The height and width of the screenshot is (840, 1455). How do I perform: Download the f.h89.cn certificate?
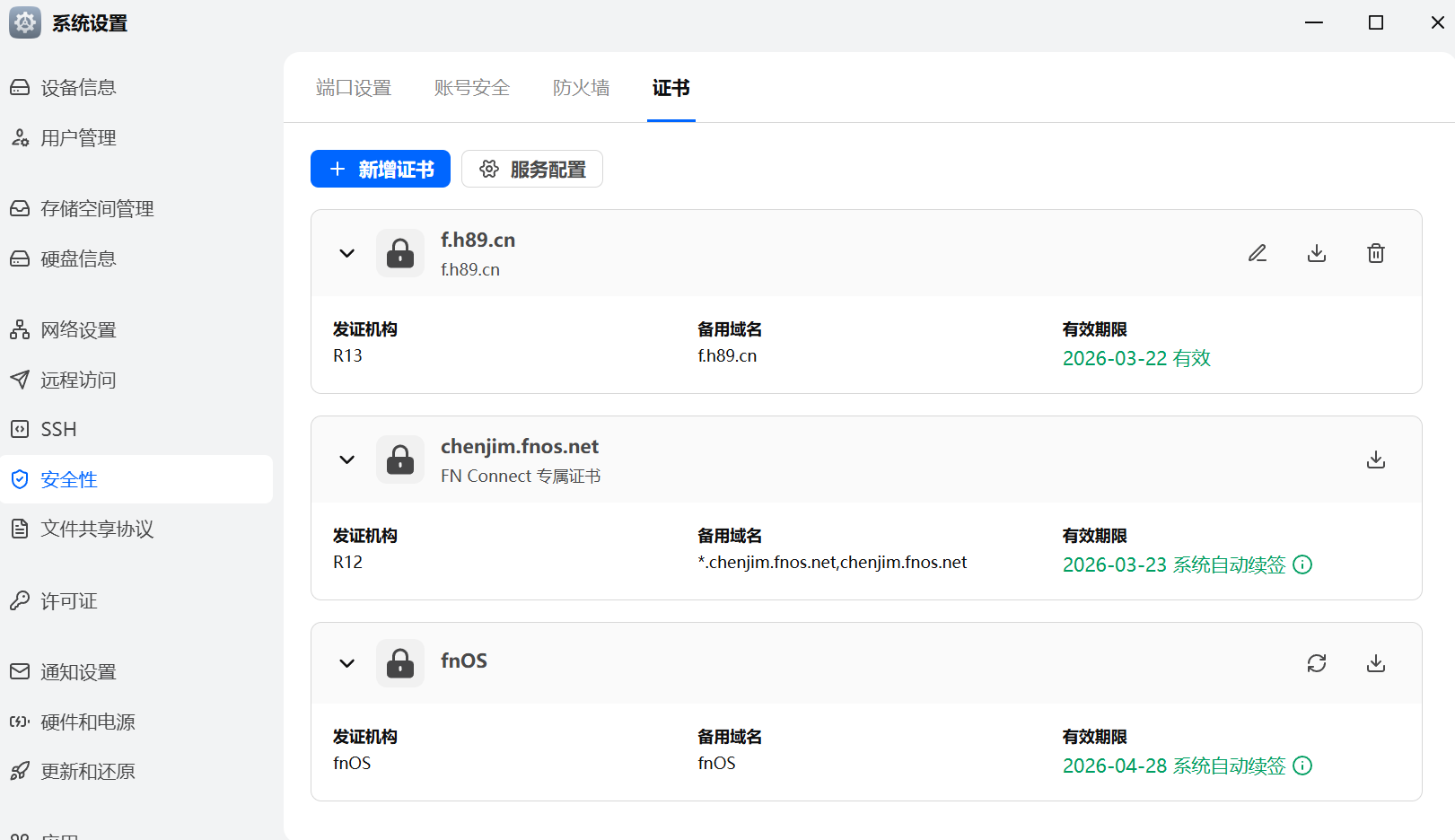pos(1316,253)
